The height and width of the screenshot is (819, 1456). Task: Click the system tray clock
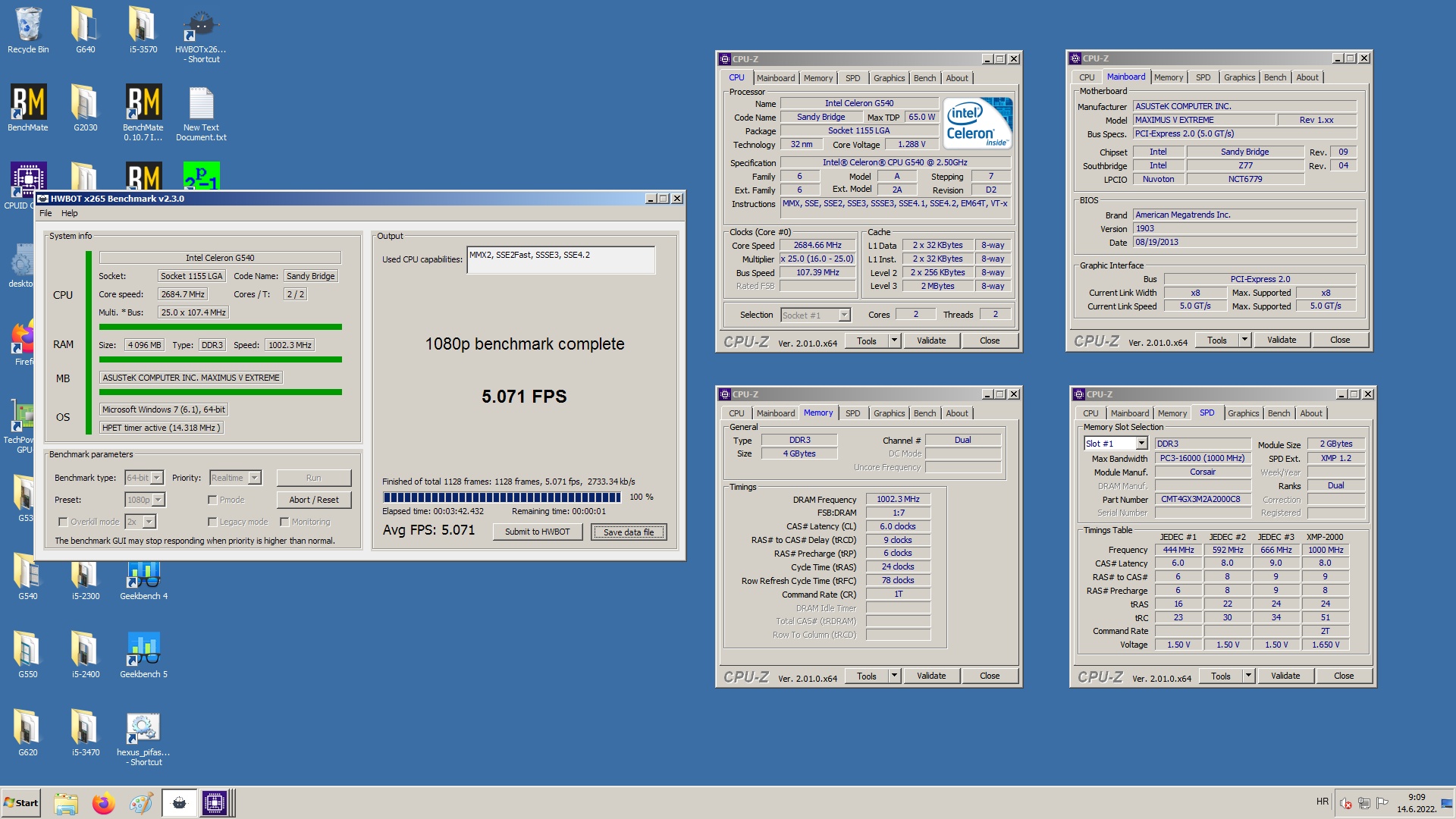point(1417,803)
